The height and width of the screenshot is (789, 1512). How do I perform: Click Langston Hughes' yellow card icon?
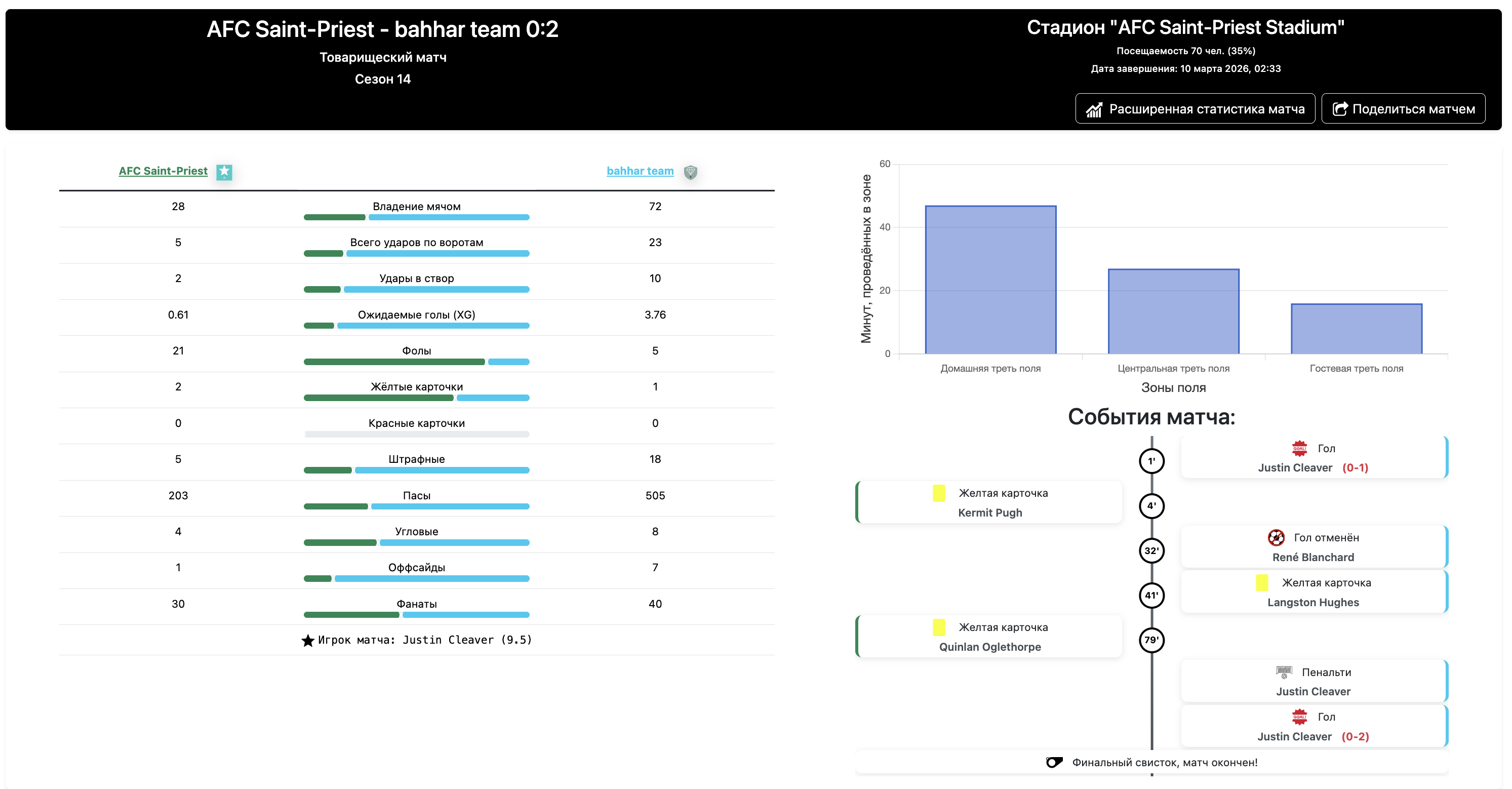coord(1262,582)
